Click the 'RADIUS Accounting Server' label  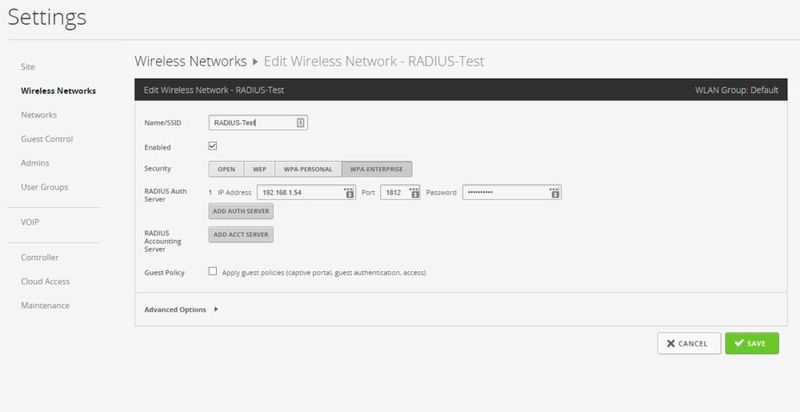(163, 241)
